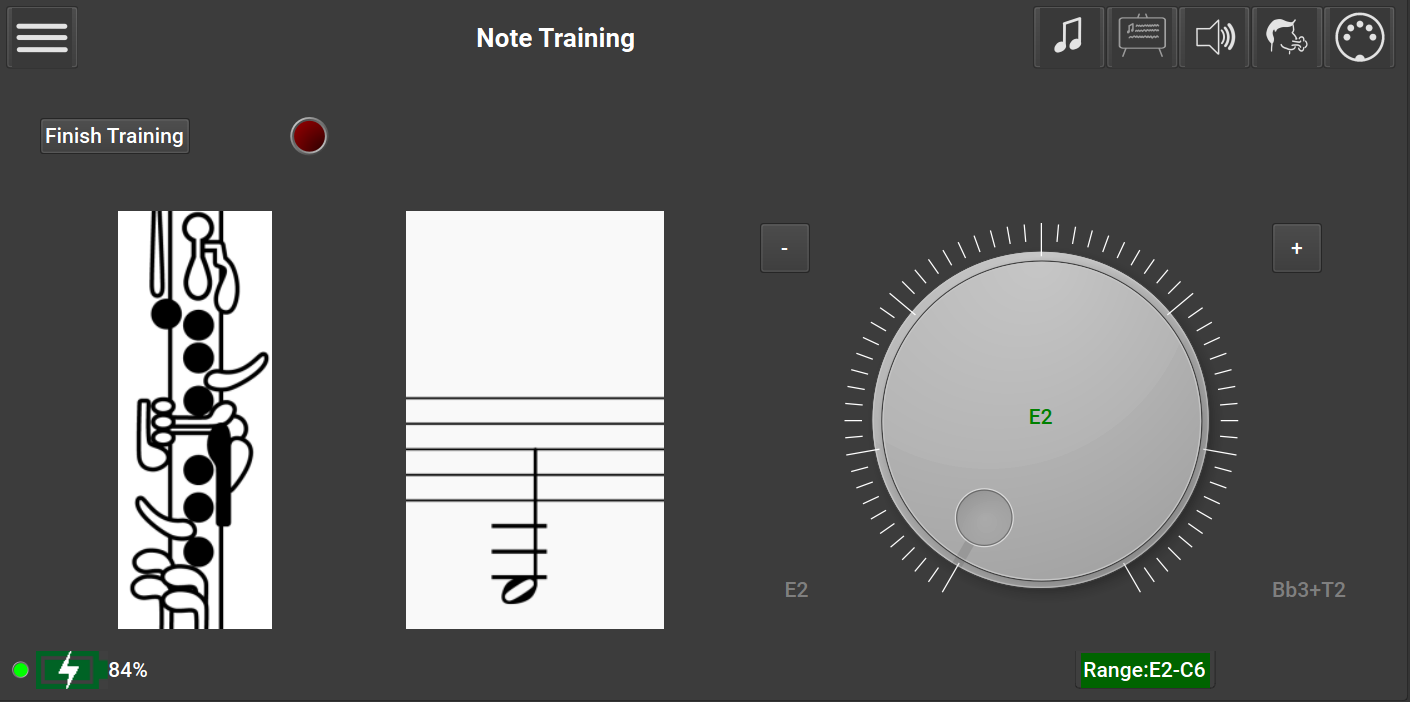1410x702 pixels.
Task: Click the minus button beside the dial
Action: pyautogui.click(x=785, y=248)
